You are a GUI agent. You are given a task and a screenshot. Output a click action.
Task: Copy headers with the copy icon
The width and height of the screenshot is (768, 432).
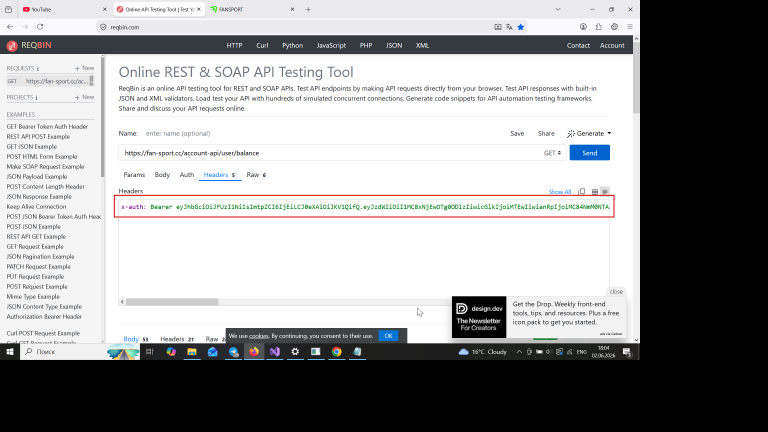click(x=581, y=192)
